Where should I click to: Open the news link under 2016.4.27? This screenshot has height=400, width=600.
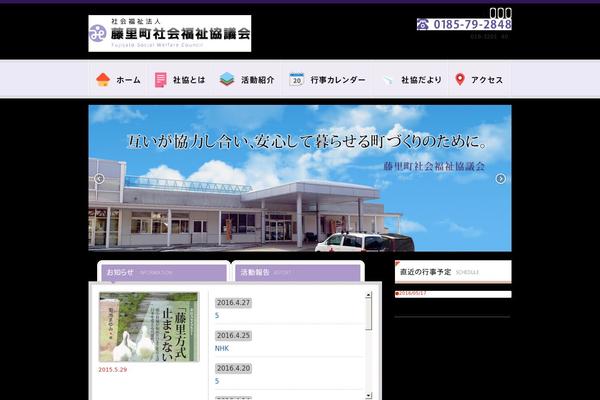[217, 316]
